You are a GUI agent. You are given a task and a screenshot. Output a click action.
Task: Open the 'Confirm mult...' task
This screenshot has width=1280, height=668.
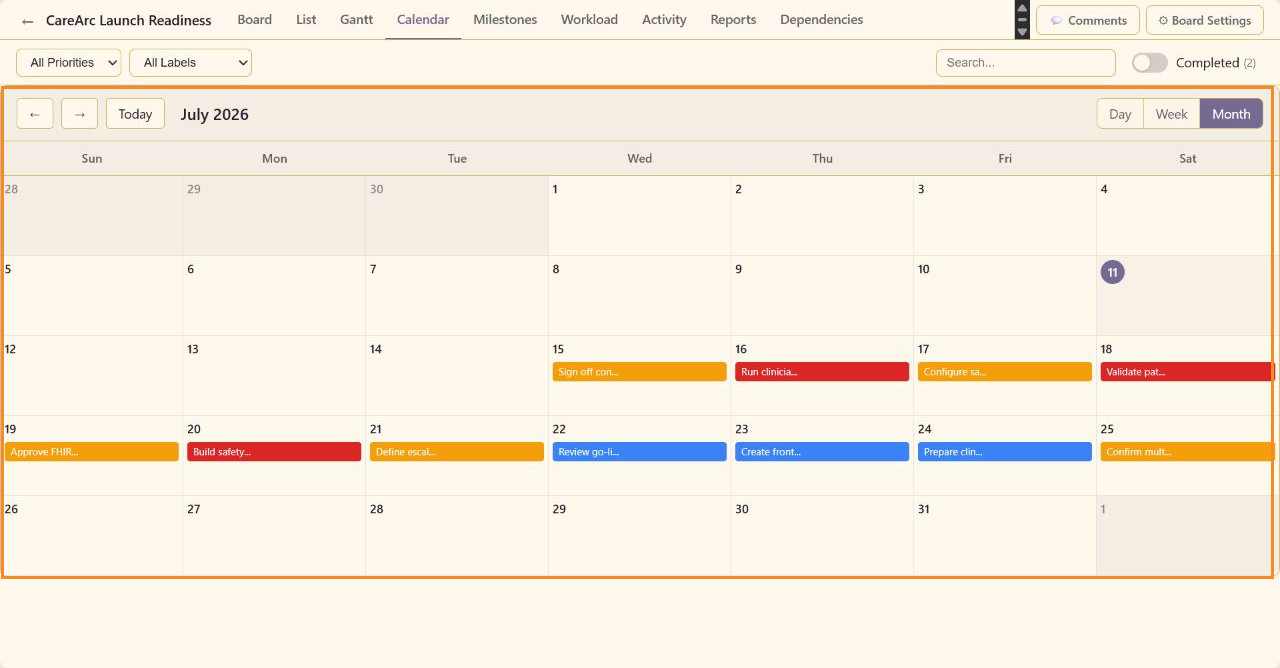click(x=1187, y=452)
